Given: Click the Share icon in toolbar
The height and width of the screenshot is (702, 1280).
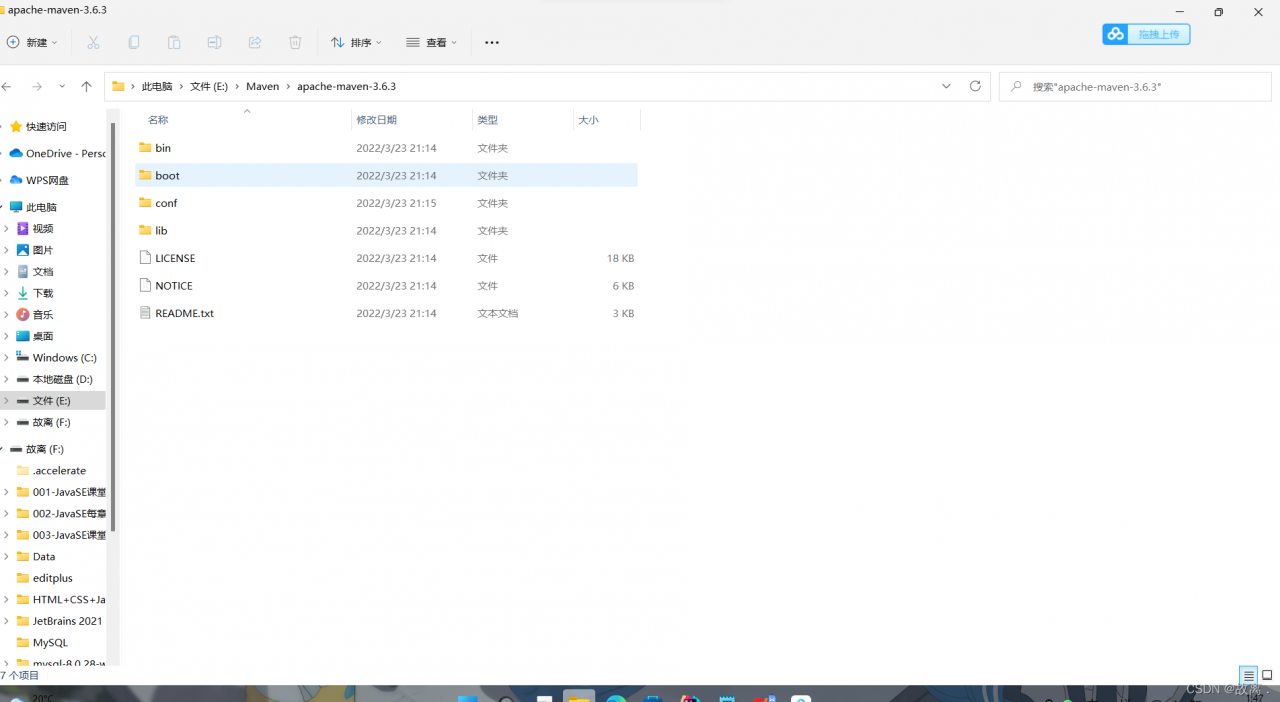Looking at the screenshot, I should (254, 42).
